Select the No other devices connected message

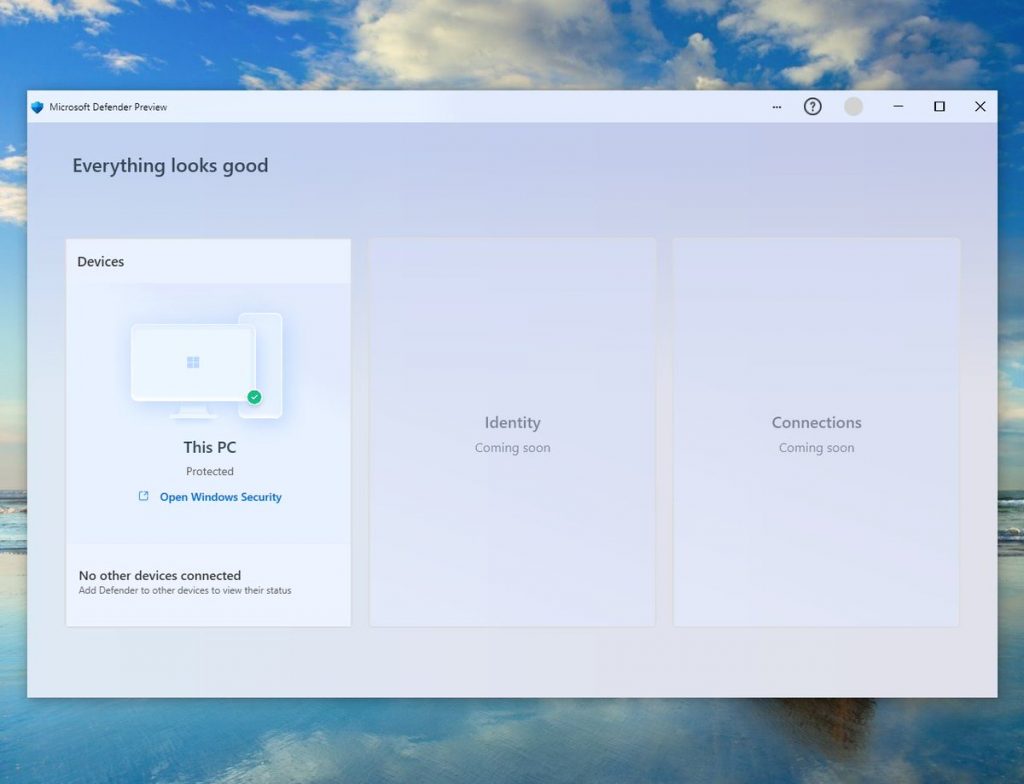(160, 575)
